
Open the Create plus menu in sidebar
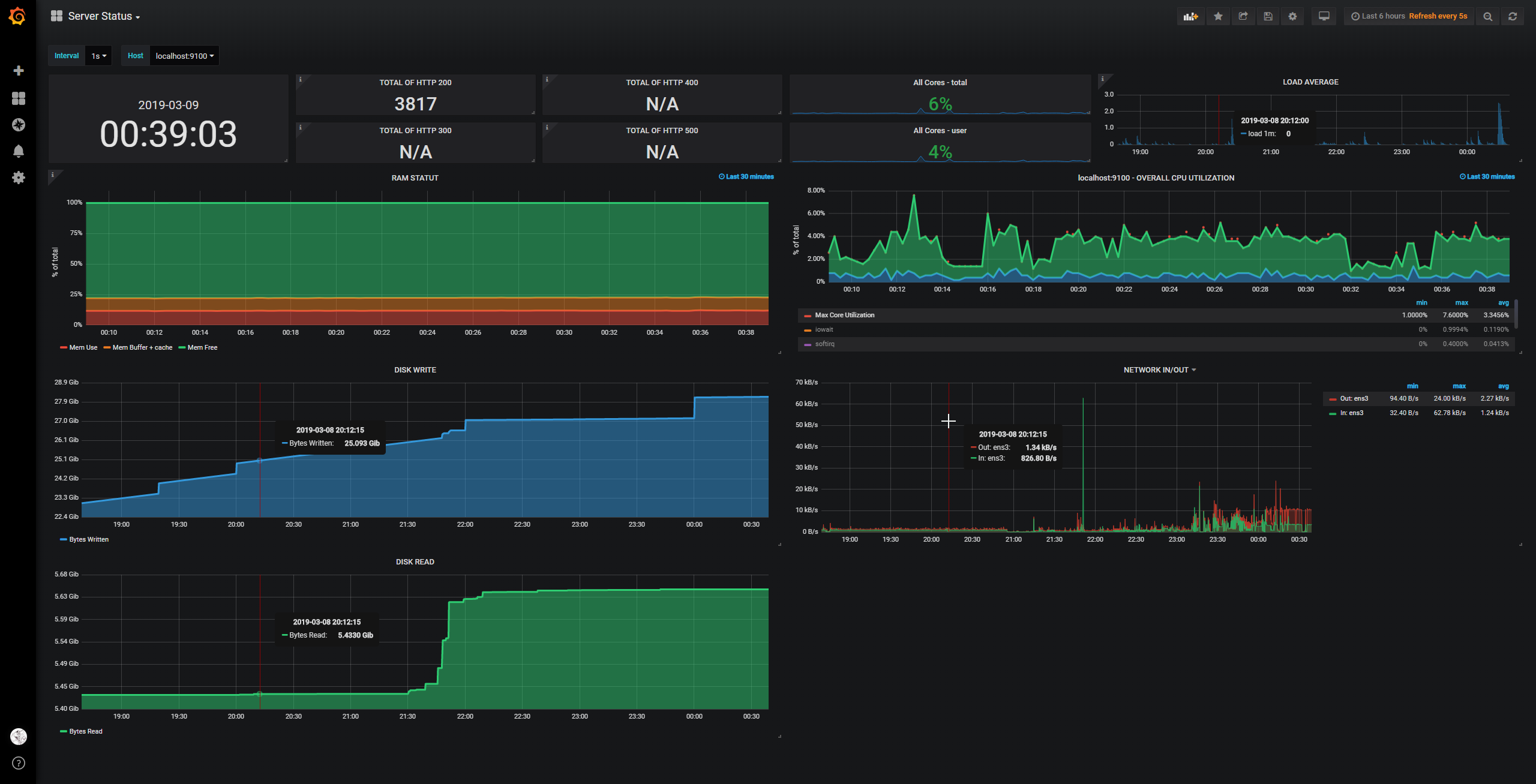coord(19,71)
